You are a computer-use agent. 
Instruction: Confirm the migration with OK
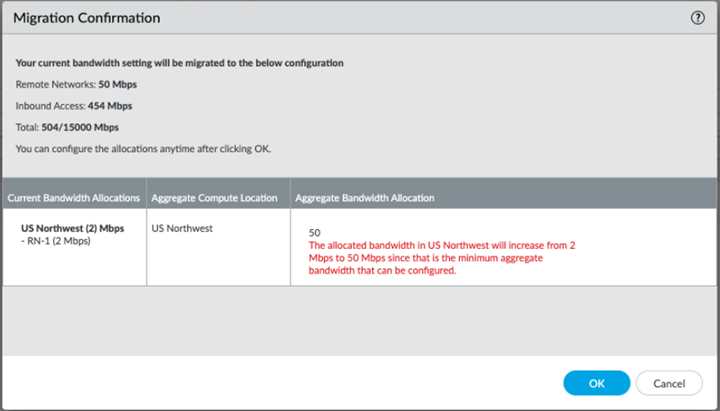(596, 383)
